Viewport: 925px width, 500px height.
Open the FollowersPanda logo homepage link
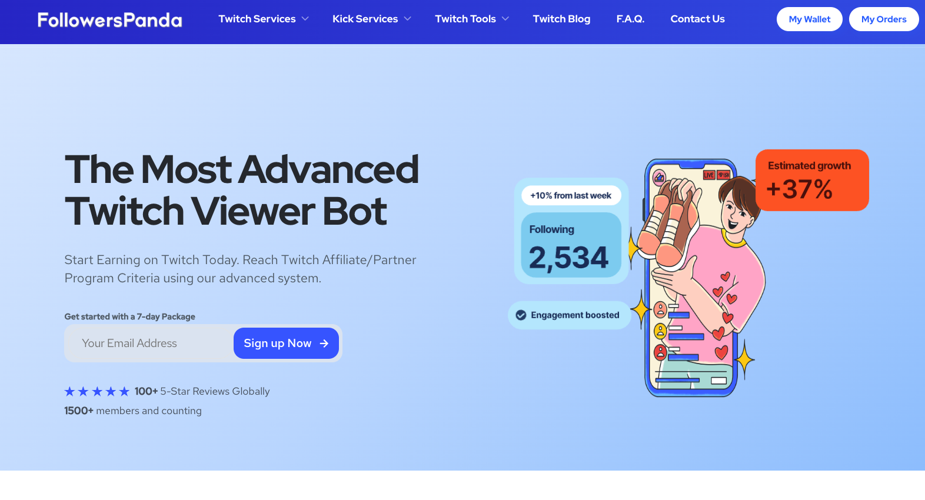pos(110,20)
